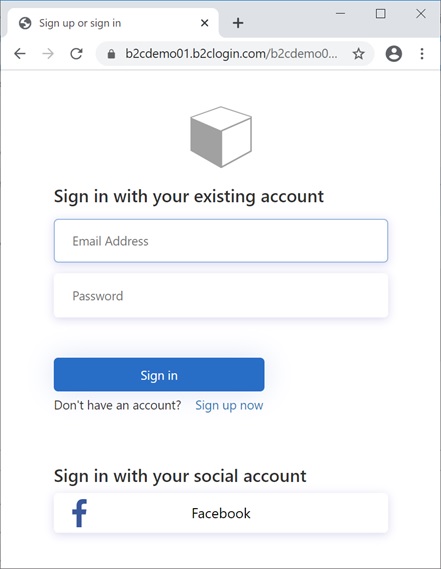Bookmark this page with star icon

click(359, 54)
